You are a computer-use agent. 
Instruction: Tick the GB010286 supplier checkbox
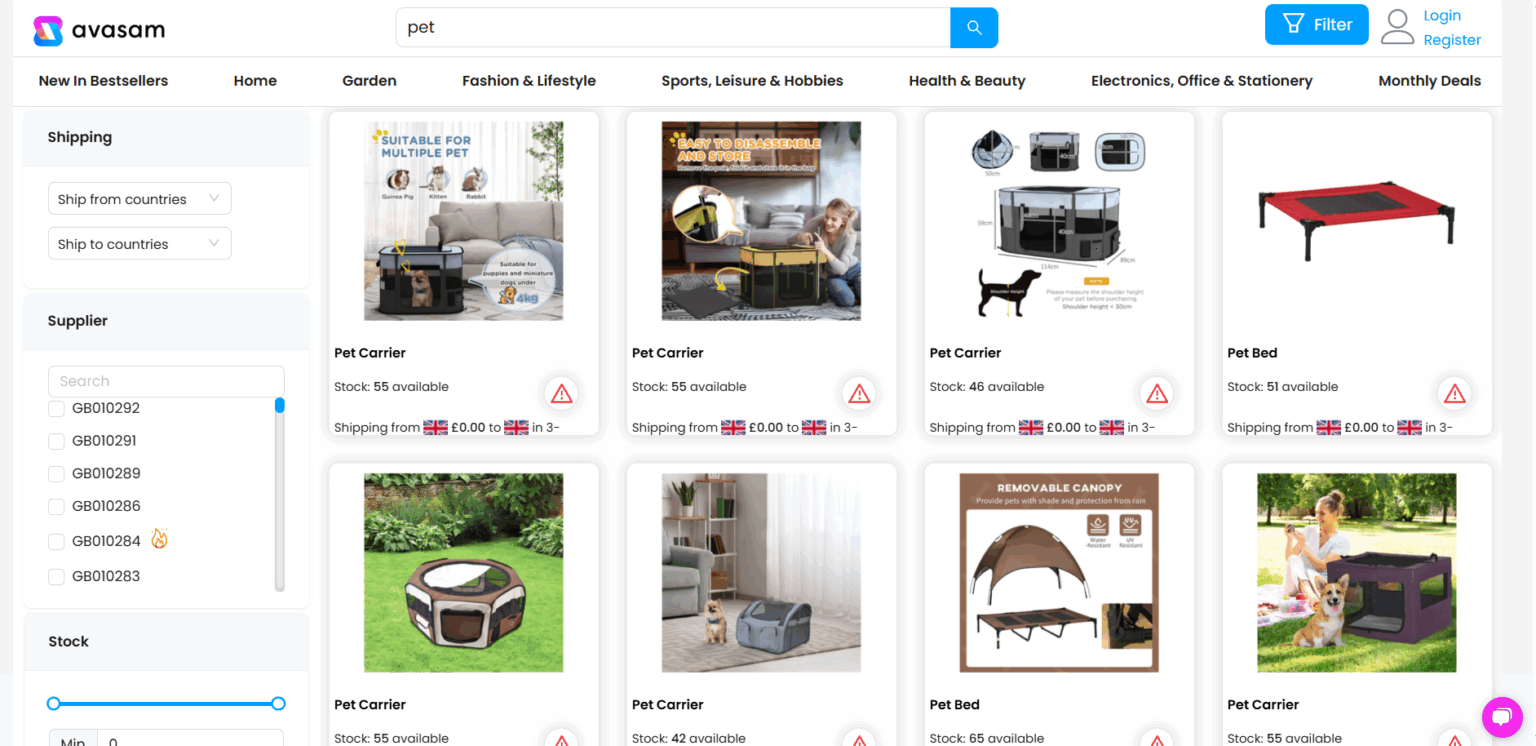point(57,506)
